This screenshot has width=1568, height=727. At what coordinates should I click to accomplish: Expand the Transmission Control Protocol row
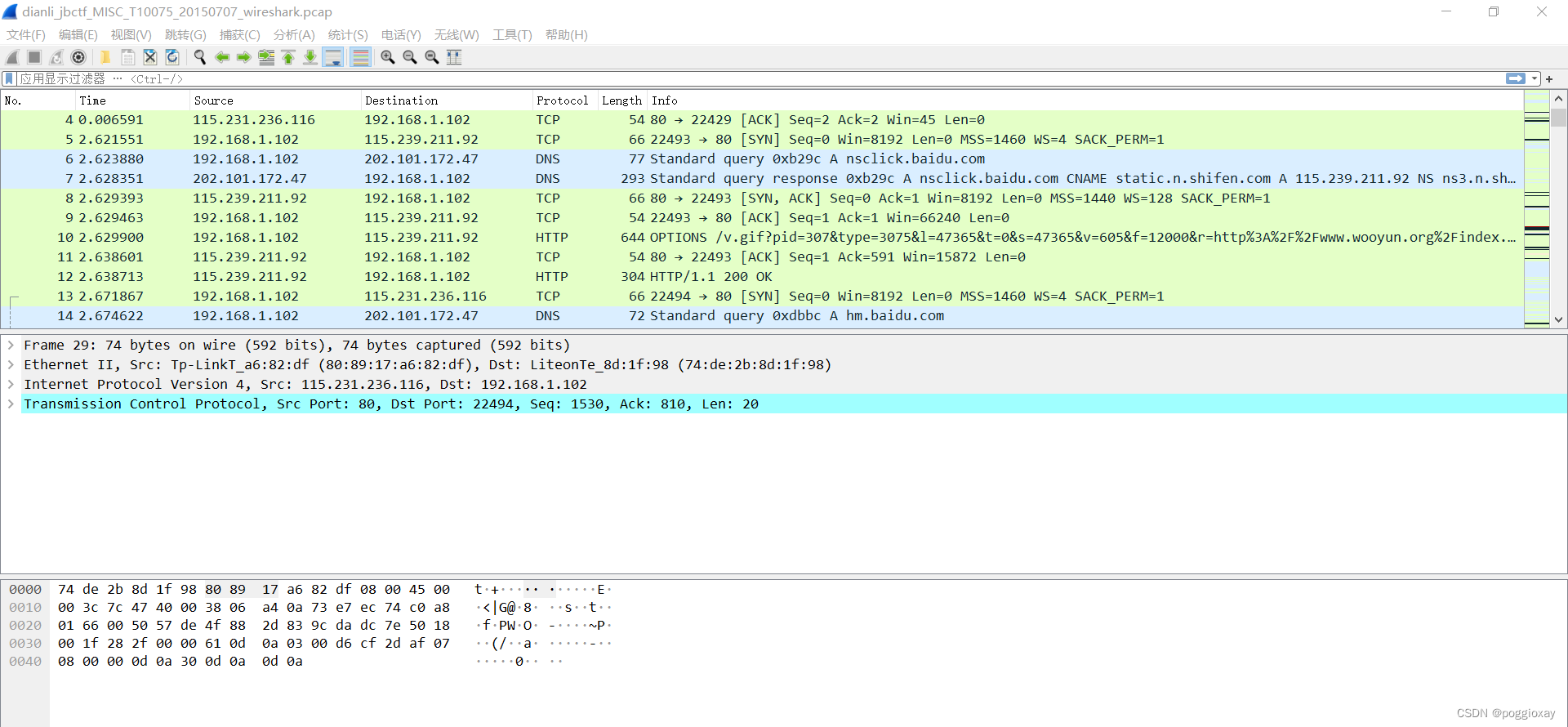pyautogui.click(x=11, y=404)
